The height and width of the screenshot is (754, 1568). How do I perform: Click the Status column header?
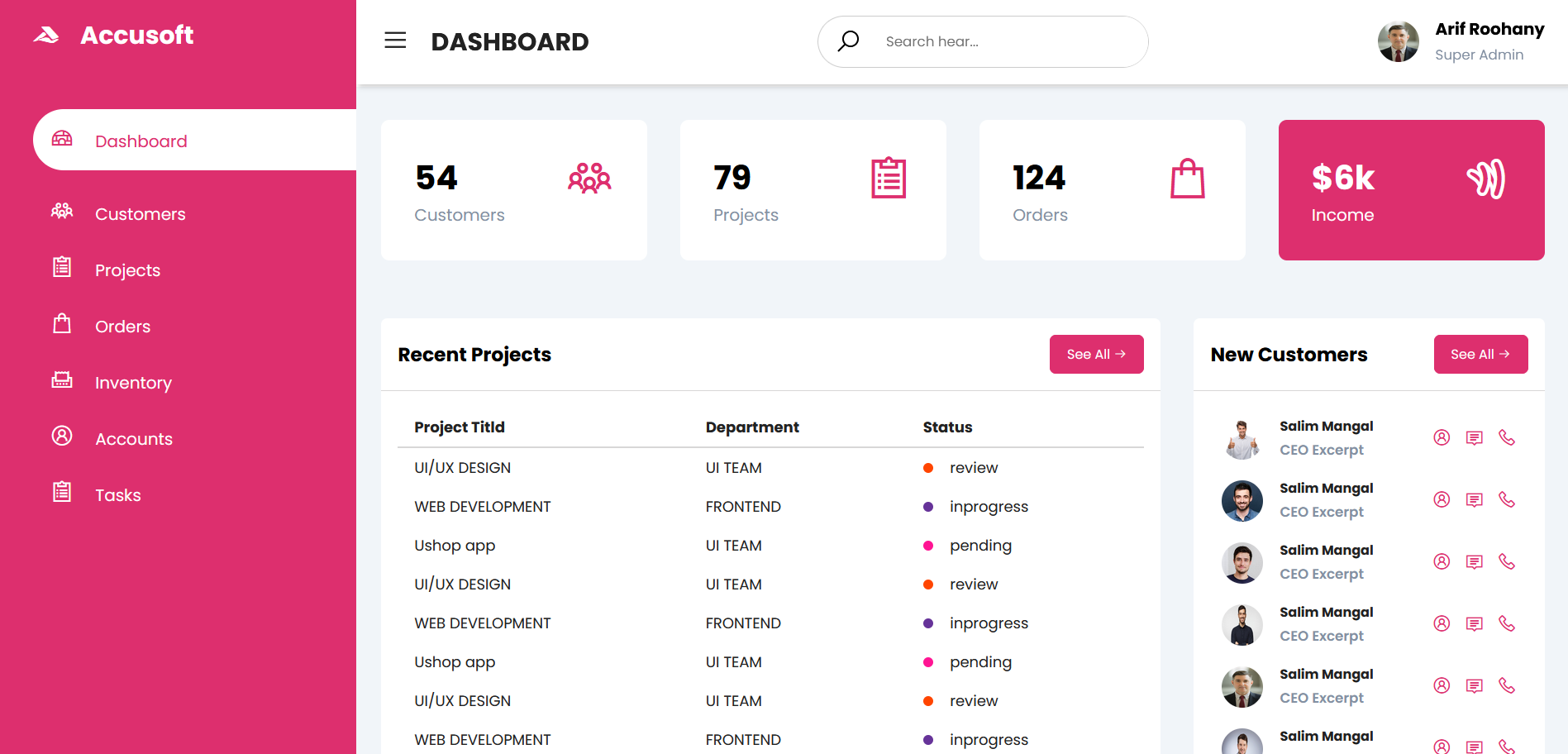947,427
